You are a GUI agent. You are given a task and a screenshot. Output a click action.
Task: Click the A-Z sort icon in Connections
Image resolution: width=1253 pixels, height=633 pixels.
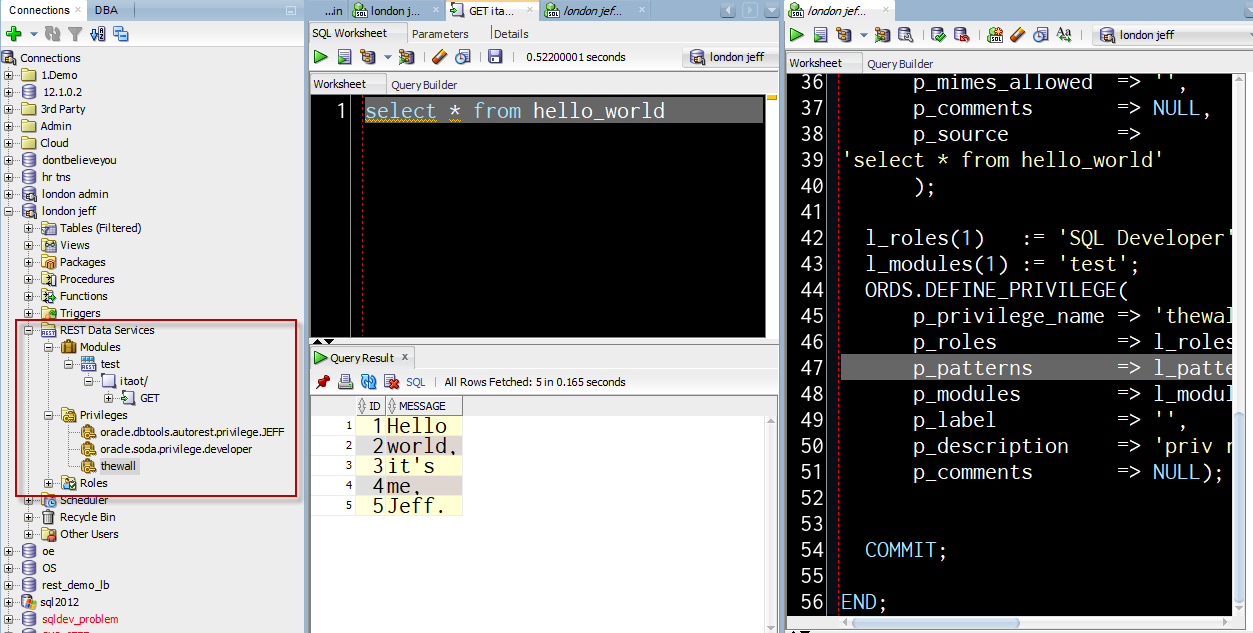[97, 34]
